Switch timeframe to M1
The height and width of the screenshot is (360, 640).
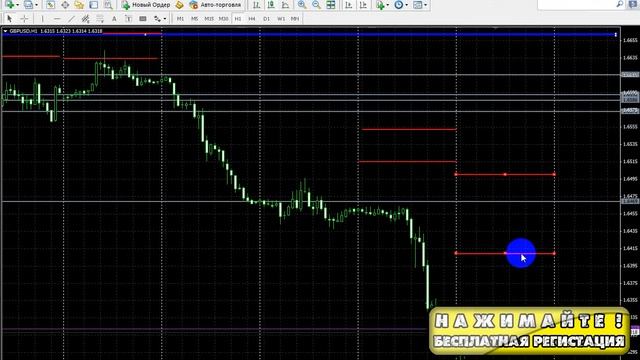180,19
